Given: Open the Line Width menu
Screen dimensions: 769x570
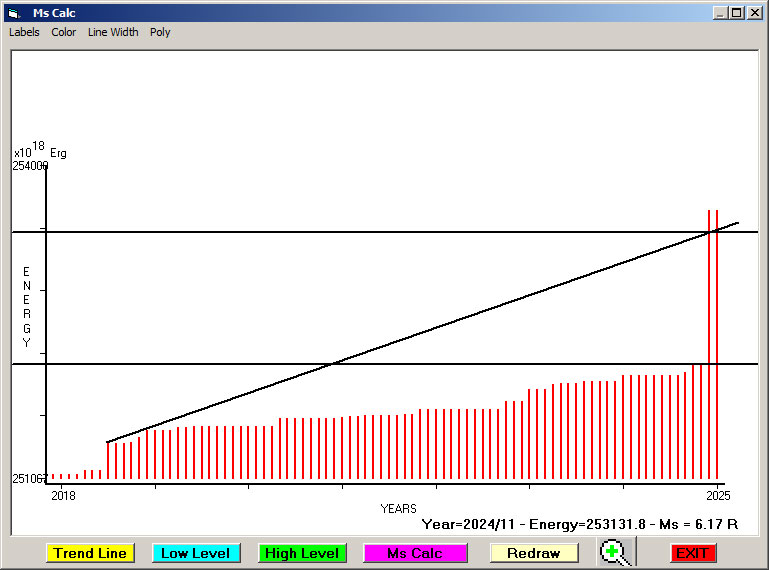Looking at the screenshot, I should click(113, 32).
